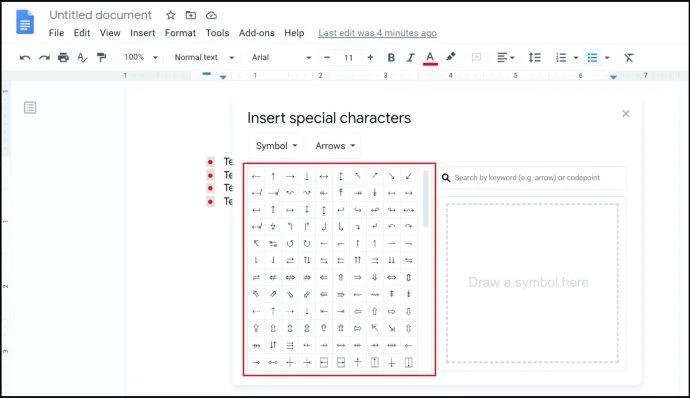The height and width of the screenshot is (398, 690).
Task: Insert the anticlockwise circle arrow symbol
Action: click(x=290, y=243)
